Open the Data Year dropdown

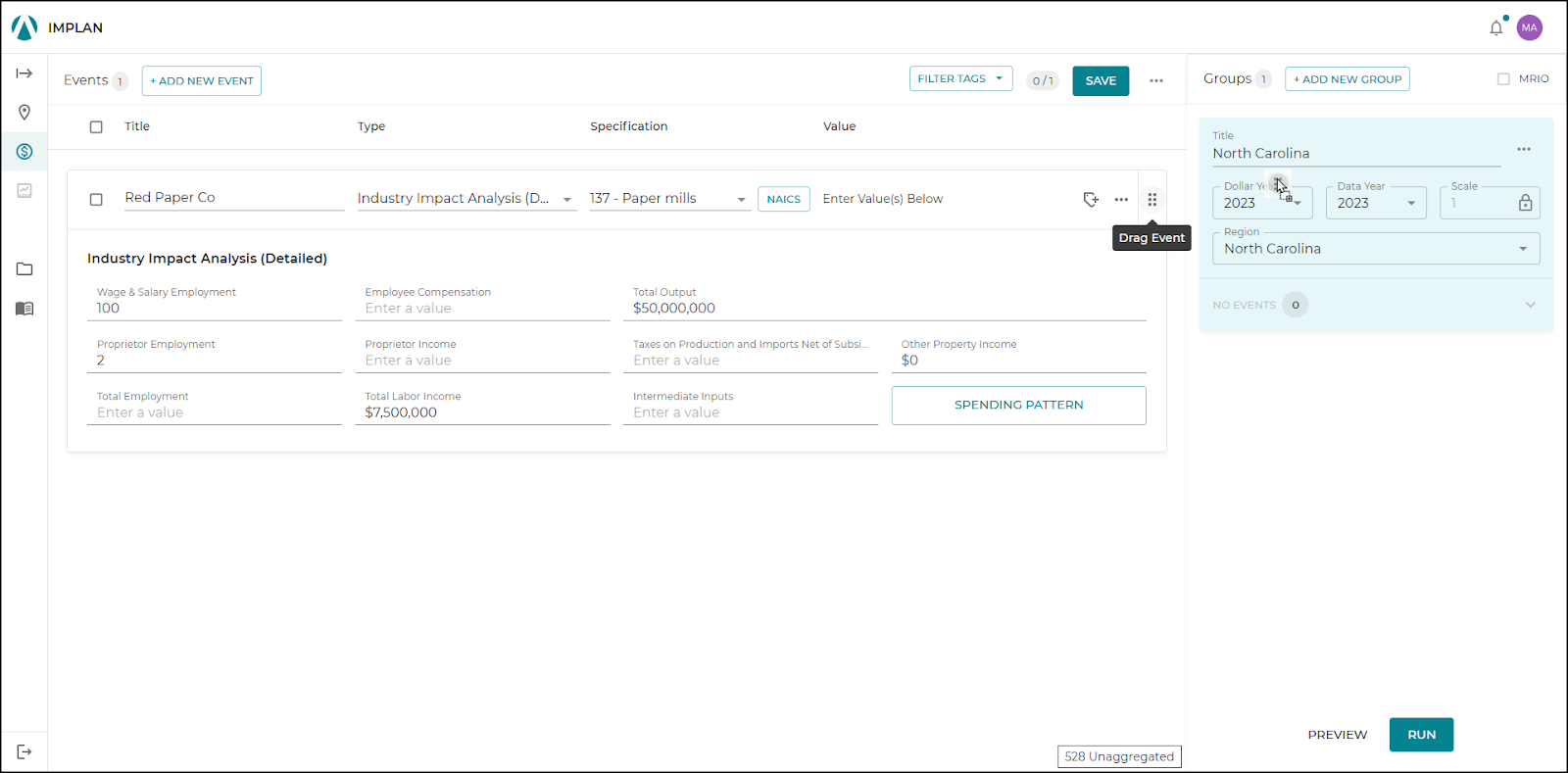(x=1376, y=203)
